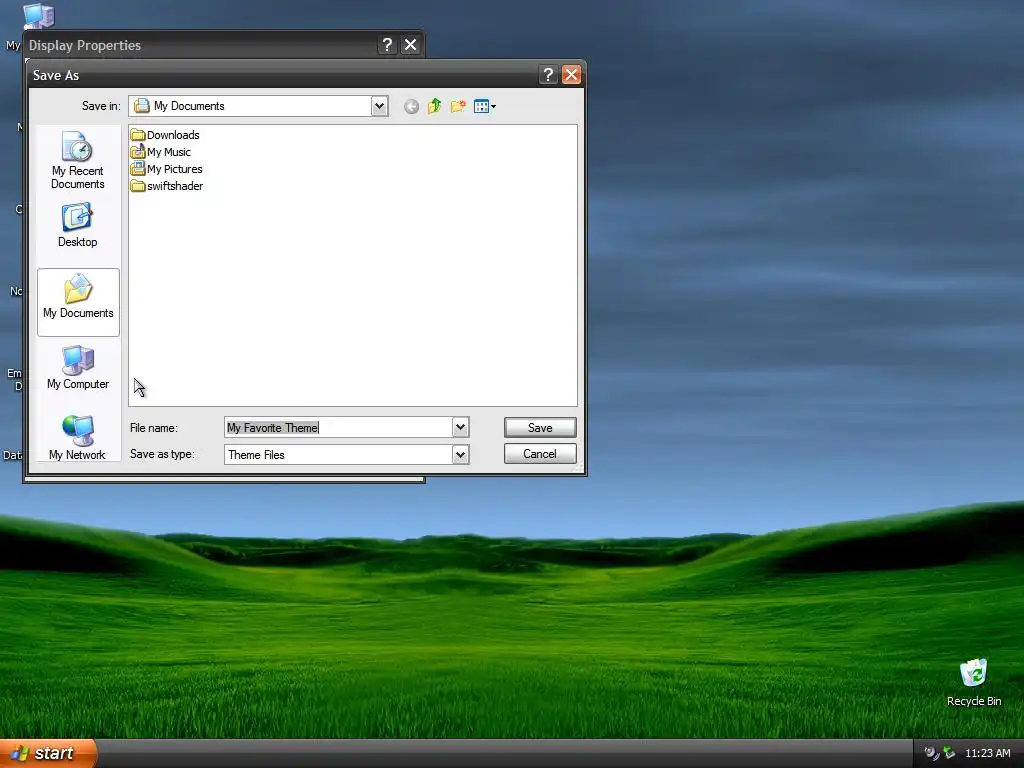Jump to Desktop in places bar
This screenshot has width=1024, height=768.
point(78,225)
